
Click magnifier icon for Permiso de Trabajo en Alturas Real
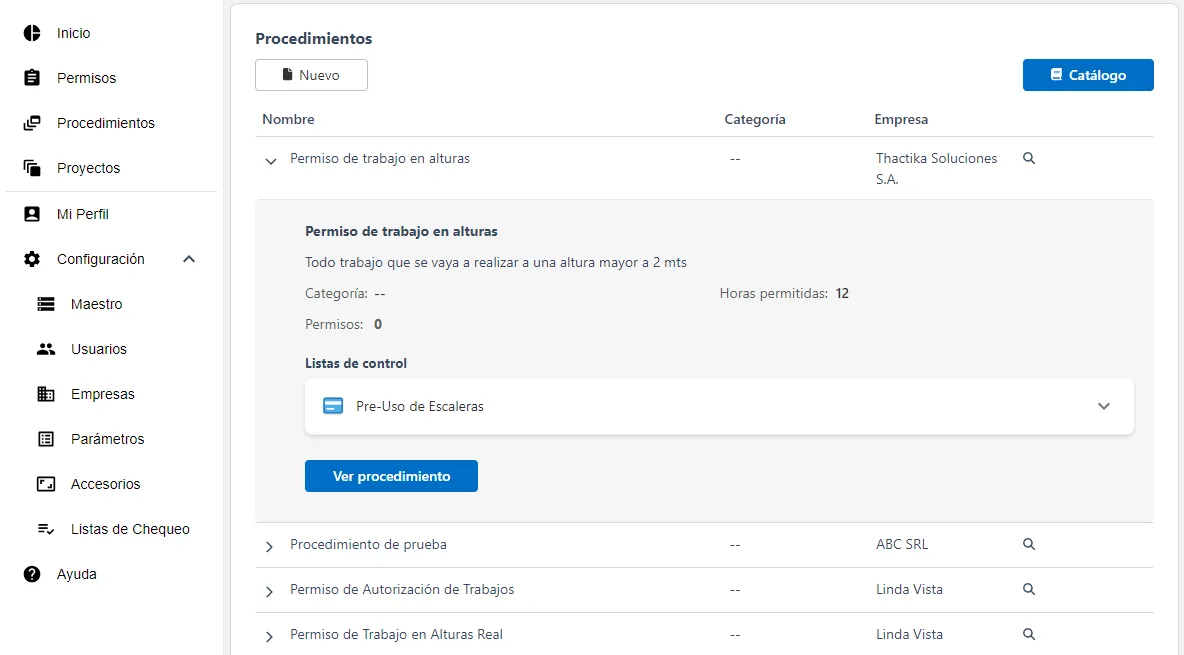point(1029,634)
